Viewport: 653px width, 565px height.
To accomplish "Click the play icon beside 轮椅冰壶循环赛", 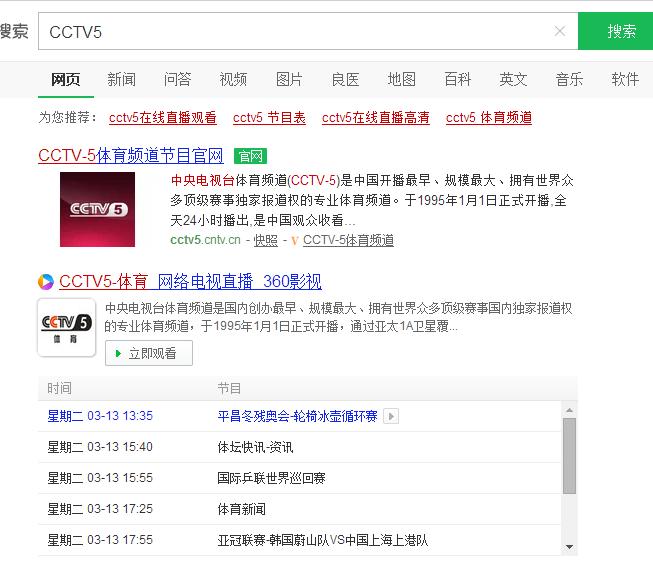I will click(x=391, y=416).
